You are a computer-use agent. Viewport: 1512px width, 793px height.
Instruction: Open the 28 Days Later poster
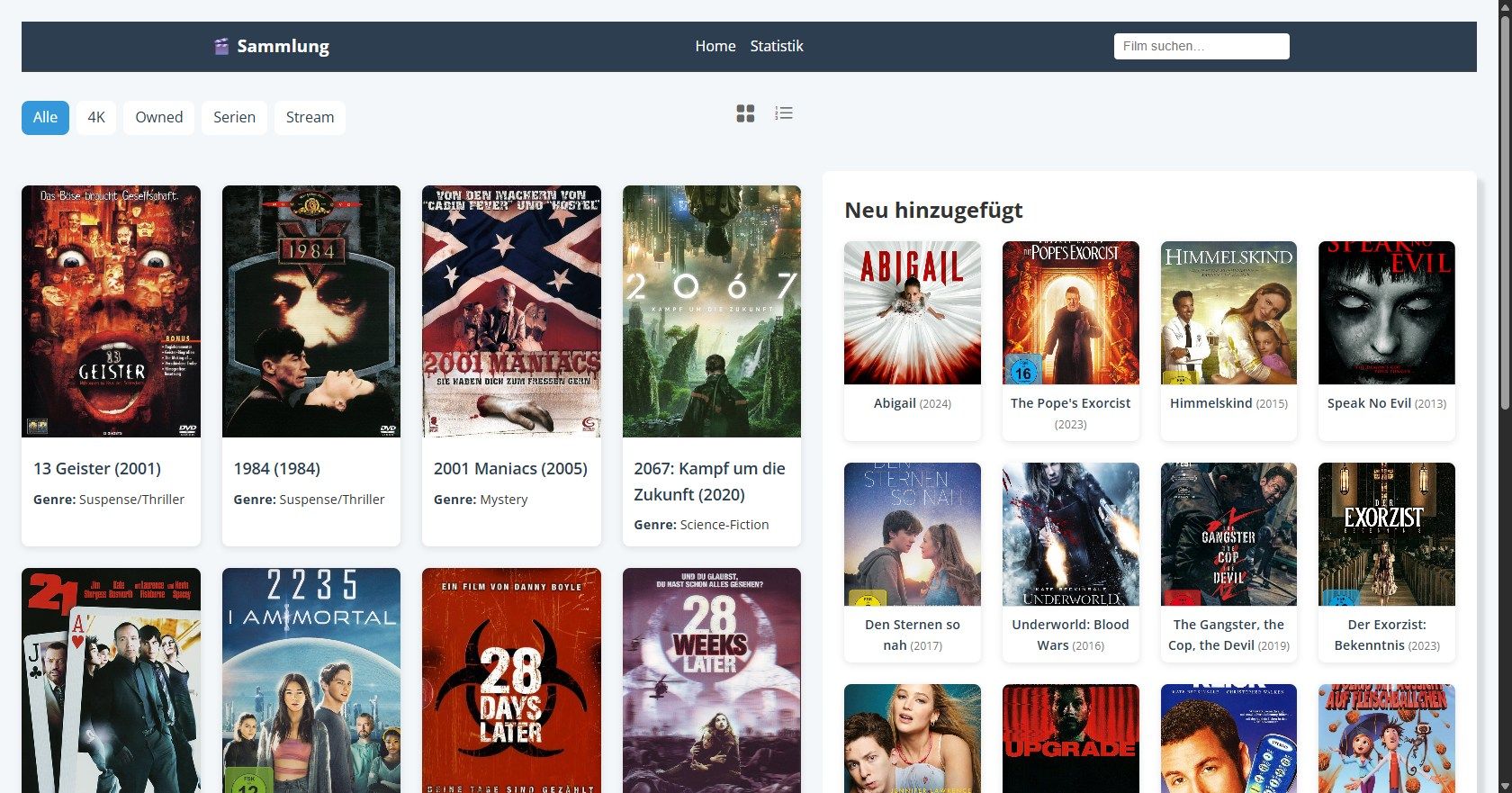511,680
